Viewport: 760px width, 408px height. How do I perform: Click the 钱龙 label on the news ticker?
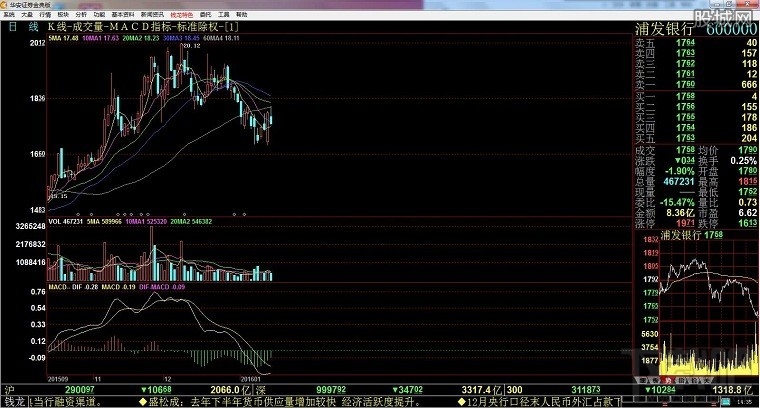(14, 402)
